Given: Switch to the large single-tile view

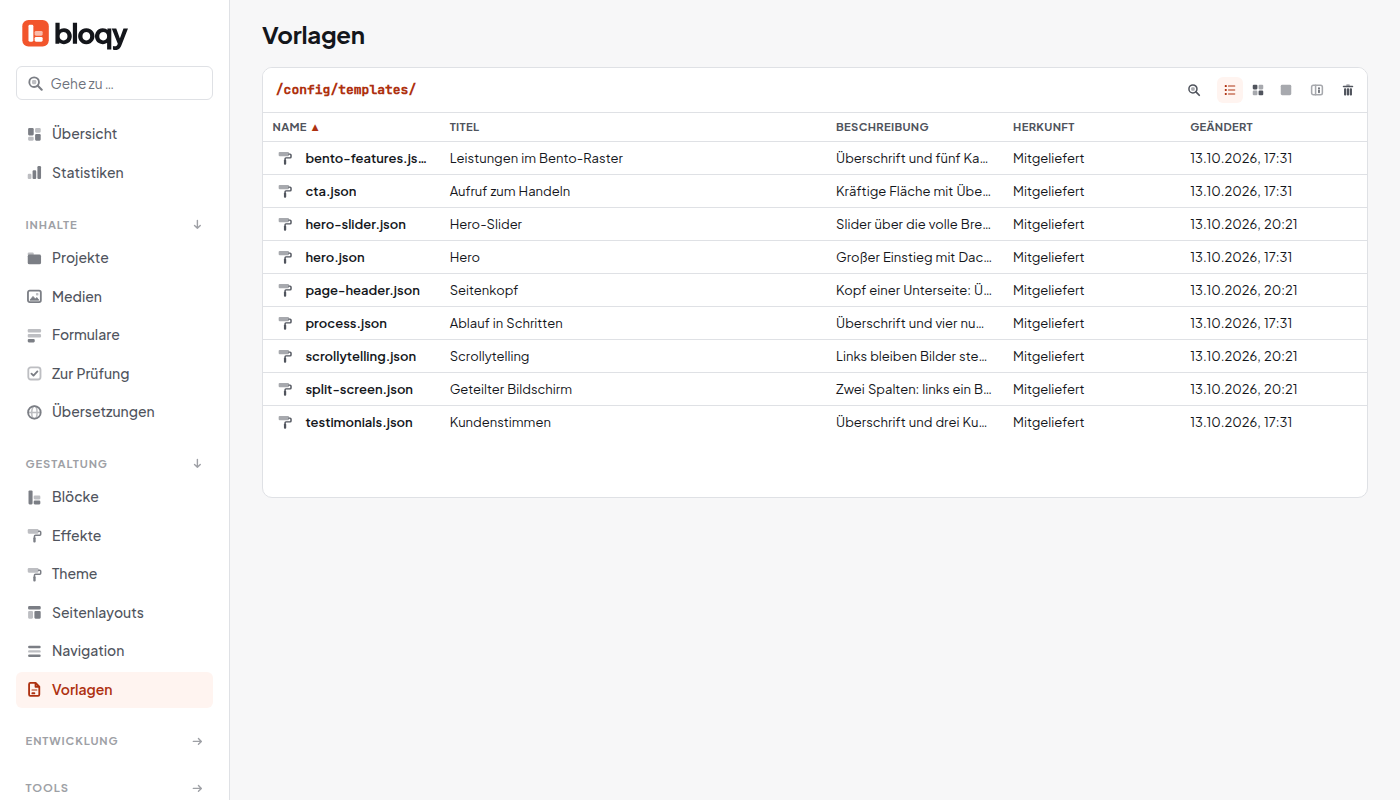Looking at the screenshot, I should 1286,90.
